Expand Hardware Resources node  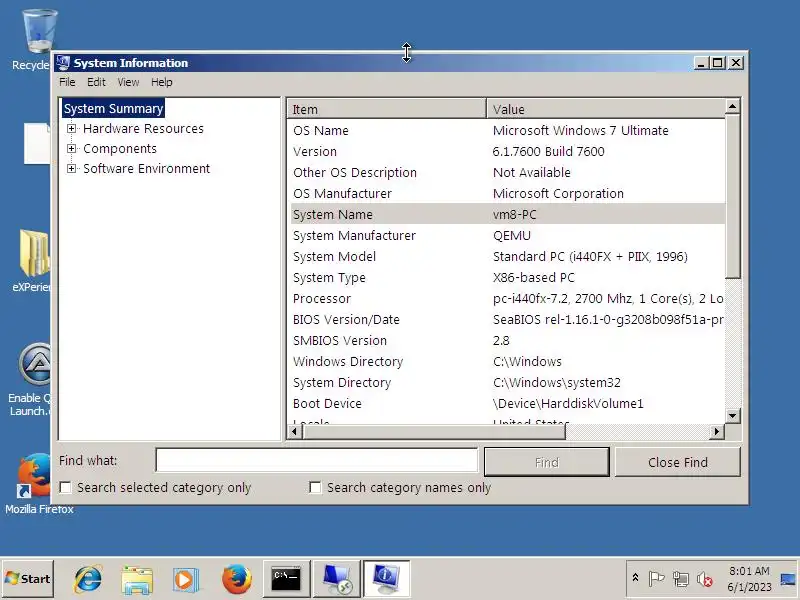click(71, 129)
